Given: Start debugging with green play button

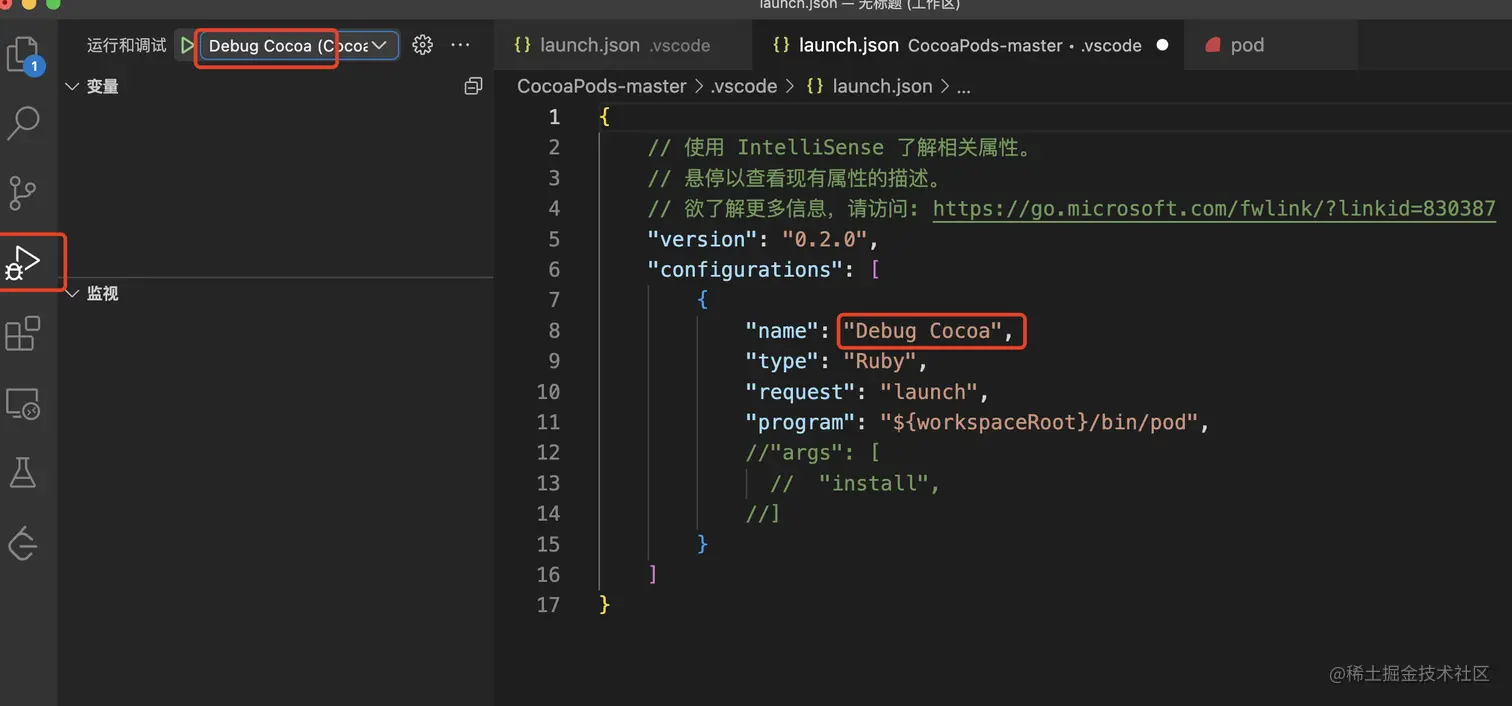Looking at the screenshot, I should 187,45.
